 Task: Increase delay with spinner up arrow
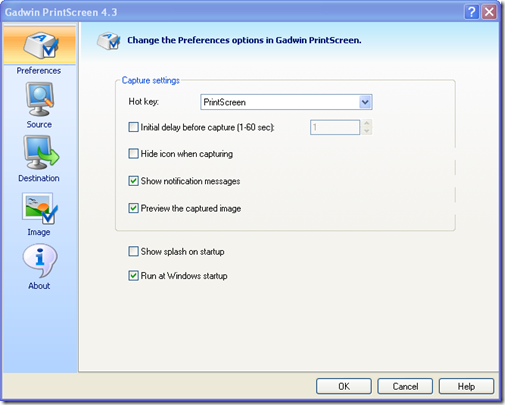click(367, 123)
